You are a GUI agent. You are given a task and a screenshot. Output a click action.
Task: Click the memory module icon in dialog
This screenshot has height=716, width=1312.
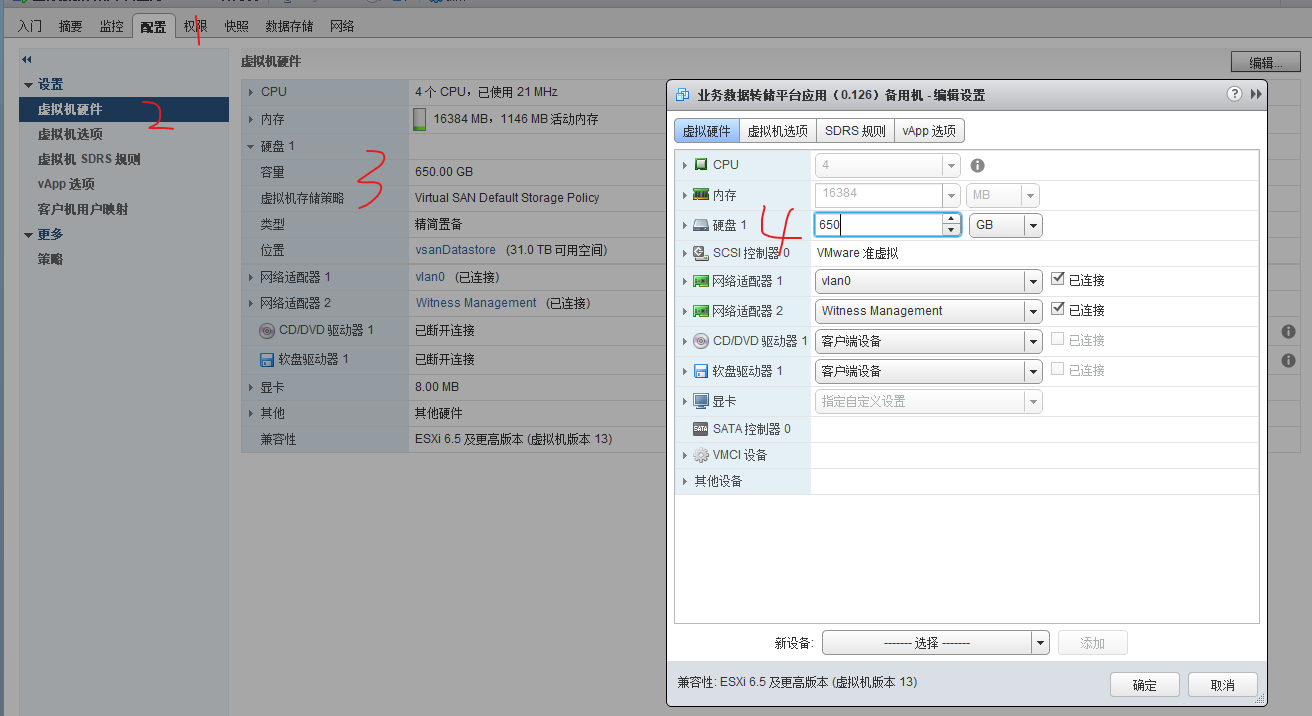pyautogui.click(x=701, y=195)
